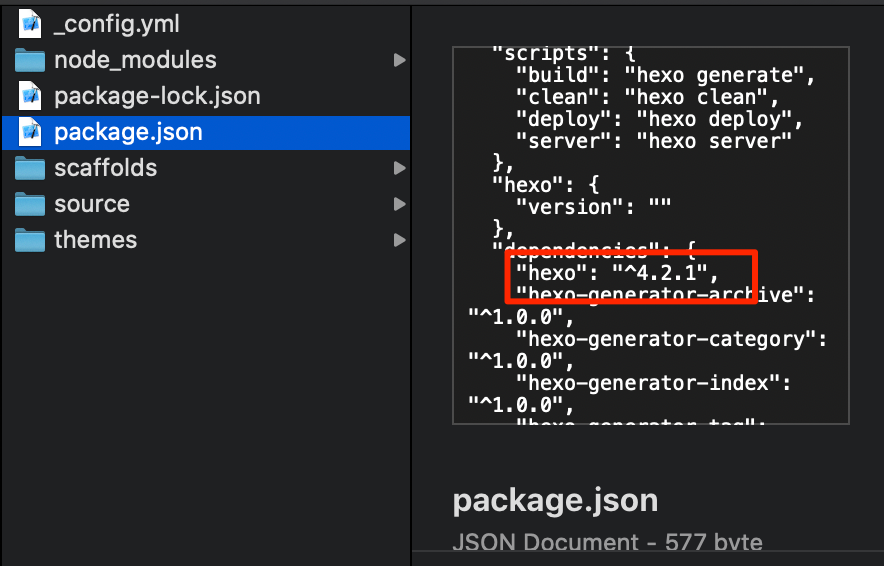Expand the node_modules folder arrow

click(399, 60)
